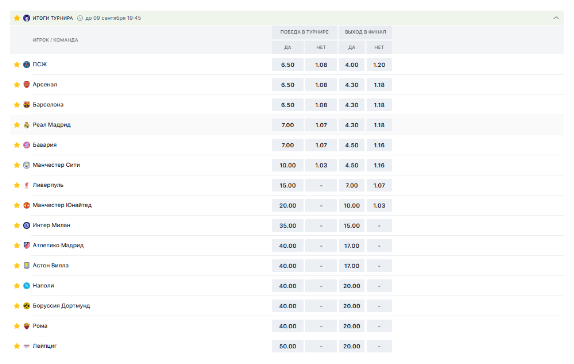This screenshot has height=364, width=574.
Task: Click the Арсенал club crest
Action: pos(26,85)
